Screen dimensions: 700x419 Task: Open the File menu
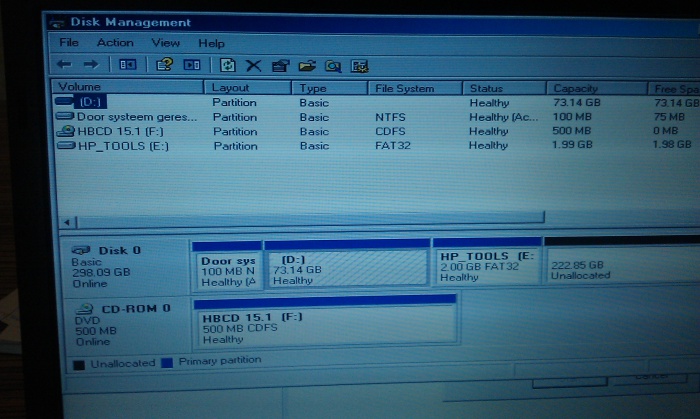click(69, 42)
